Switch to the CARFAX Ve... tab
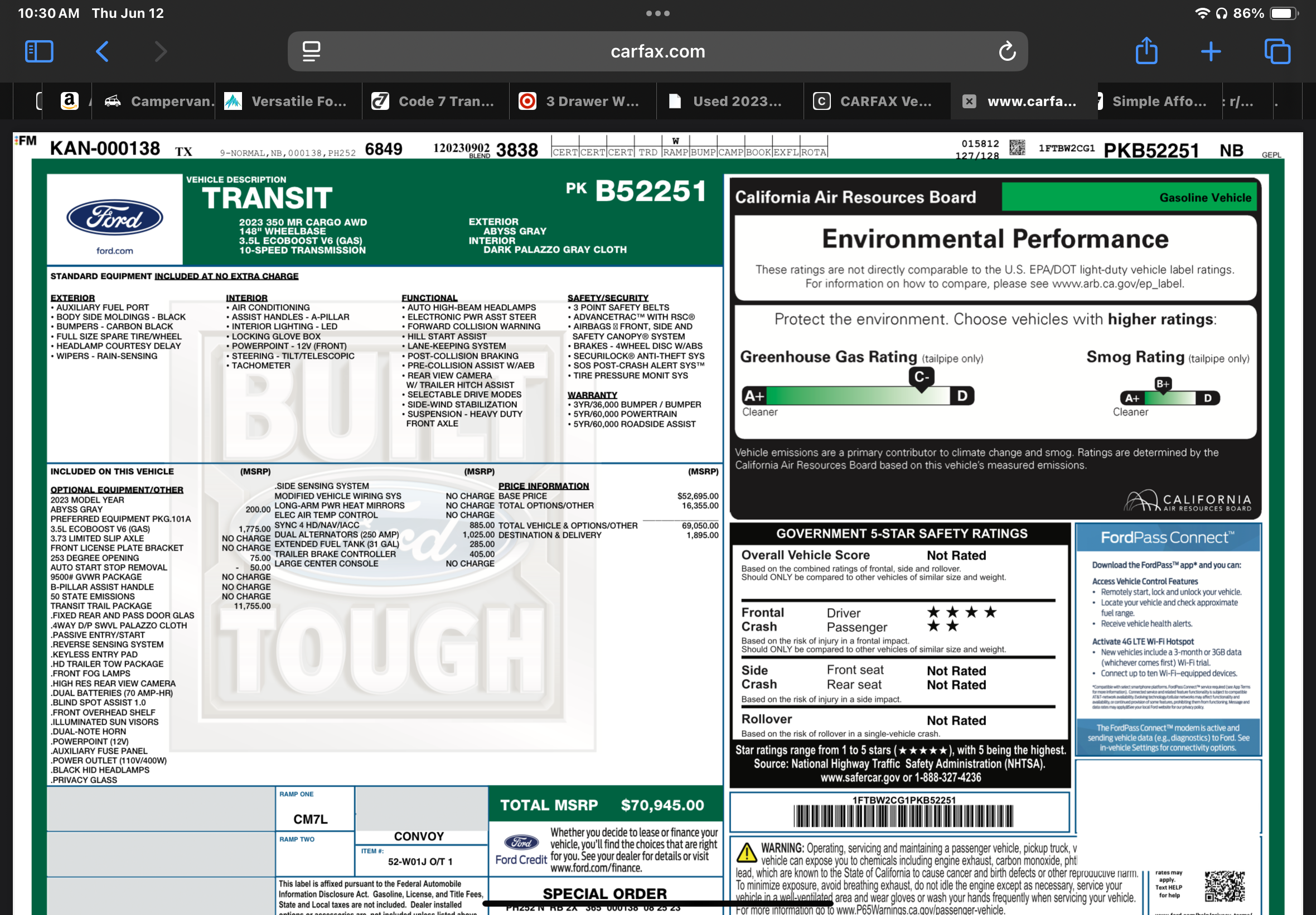The image size is (1316, 915). coord(878,102)
